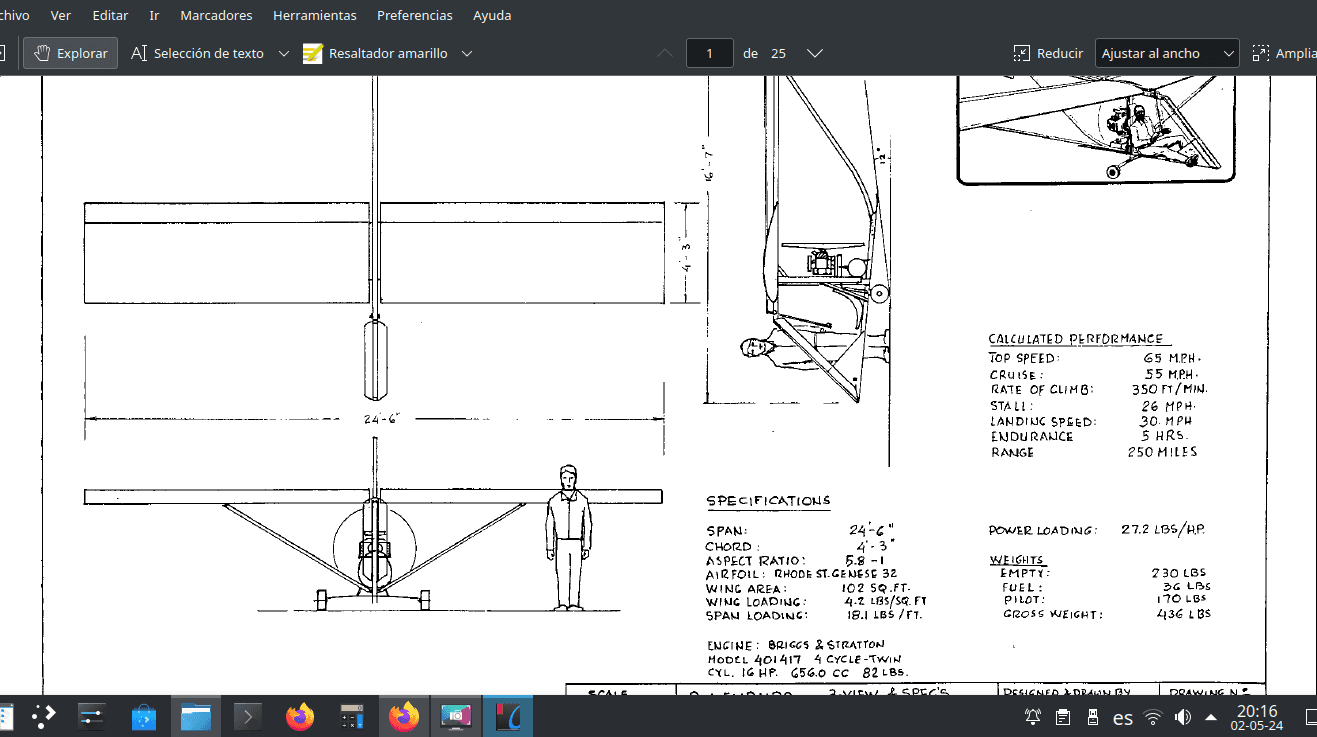The image size is (1317, 737).
Task: Open Spectacle screenshot tool in taskbar
Action: (x=456, y=716)
